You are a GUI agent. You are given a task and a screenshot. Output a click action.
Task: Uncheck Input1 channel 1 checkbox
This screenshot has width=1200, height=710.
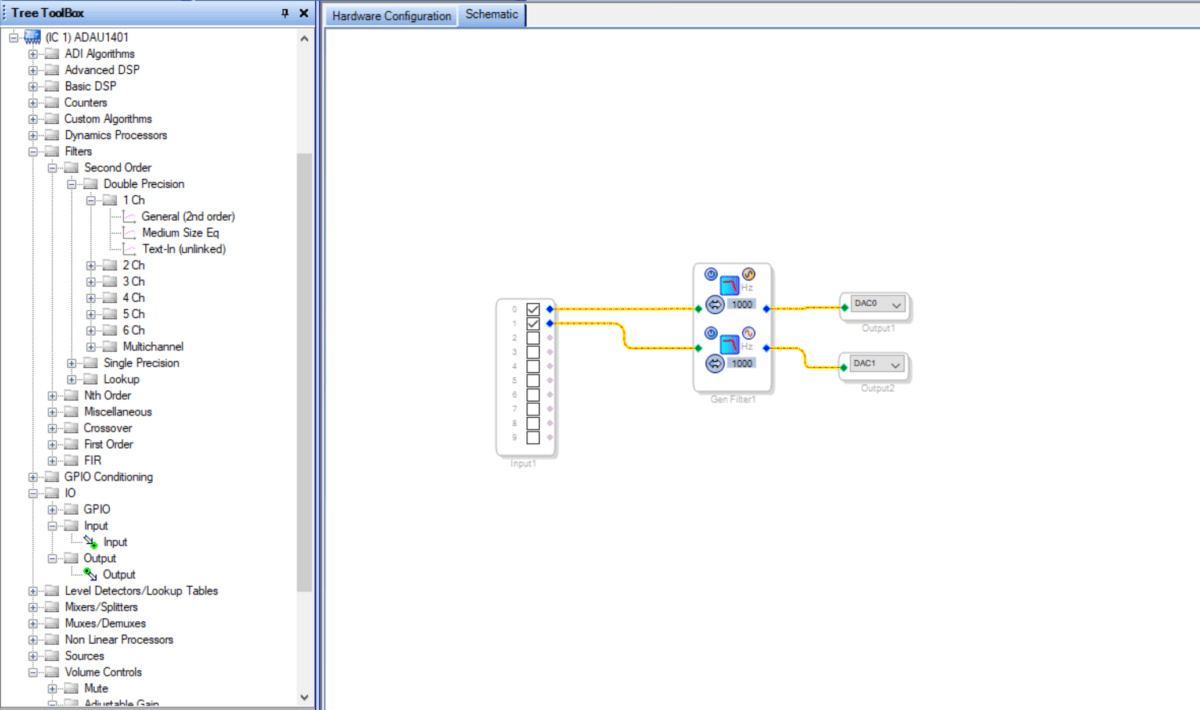533,323
